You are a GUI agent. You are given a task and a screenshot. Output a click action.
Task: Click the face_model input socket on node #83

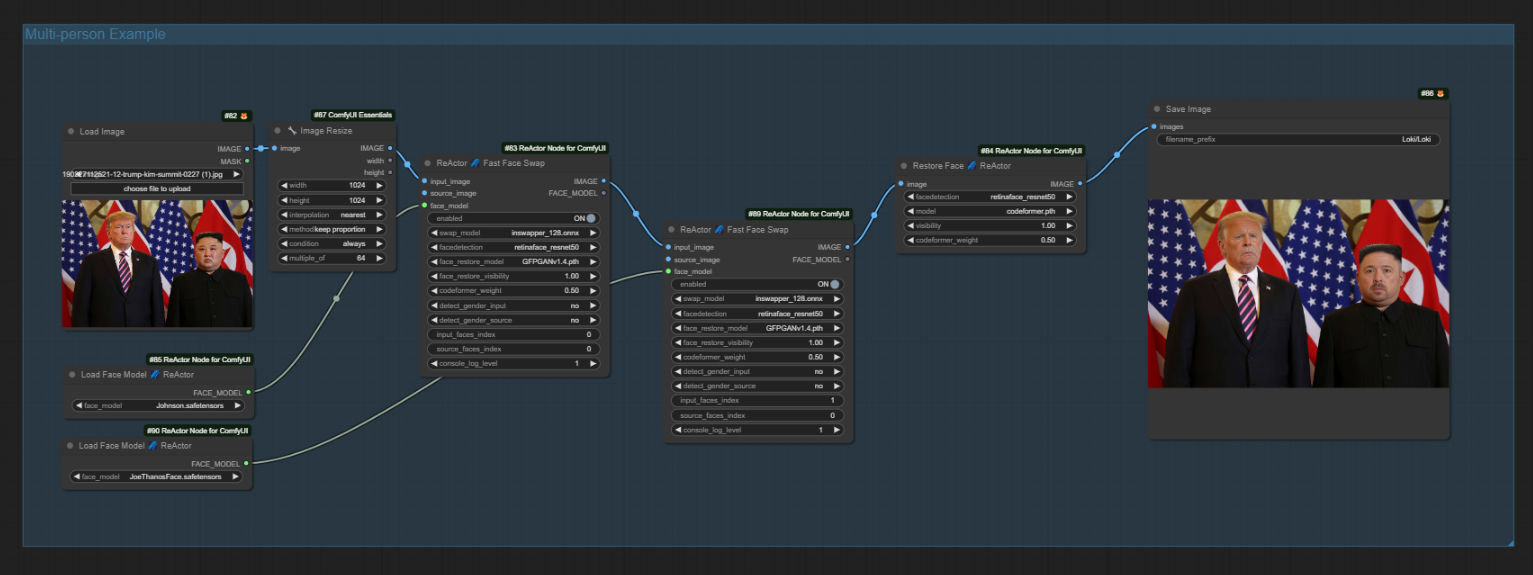click(x=424, y=205)
